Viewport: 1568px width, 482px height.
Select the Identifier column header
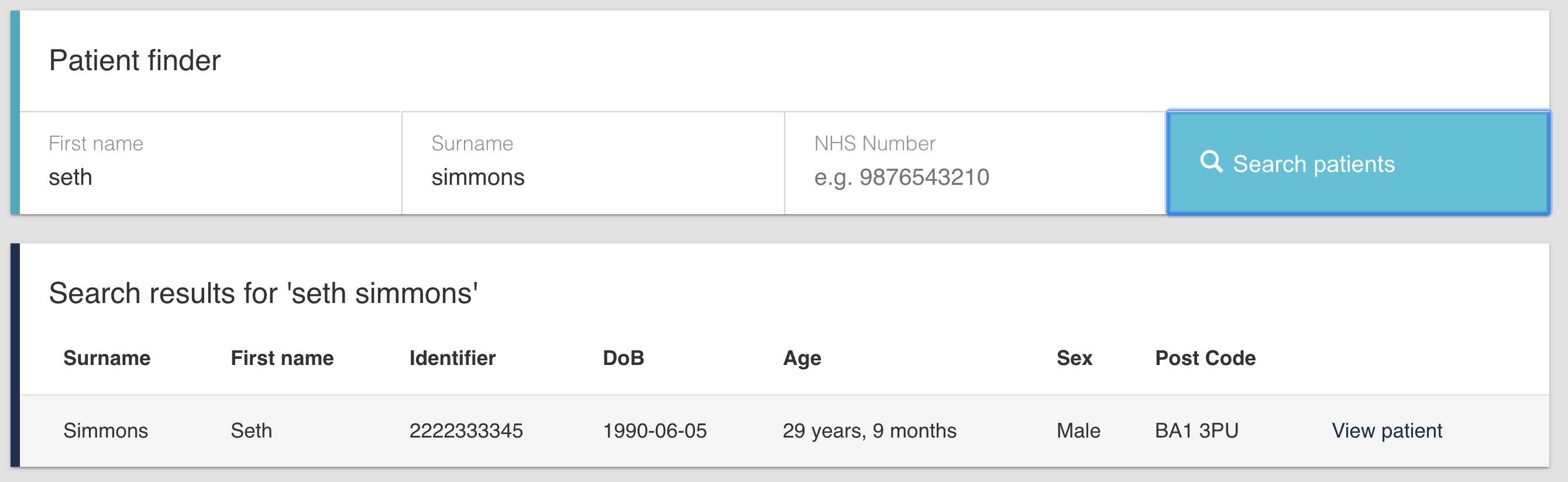coord(452,358)
